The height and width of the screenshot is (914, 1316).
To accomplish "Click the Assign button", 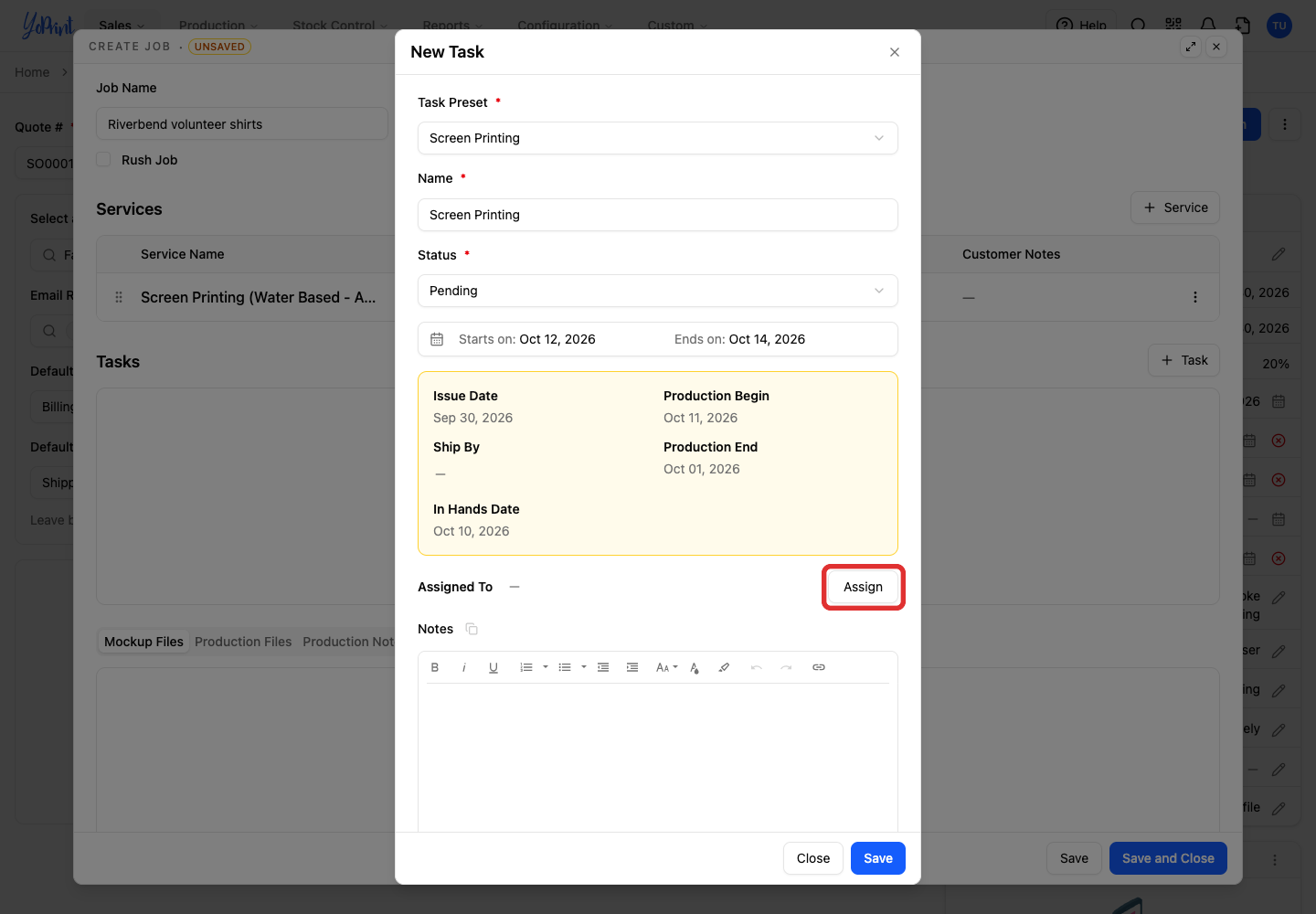I will point(864,587).
